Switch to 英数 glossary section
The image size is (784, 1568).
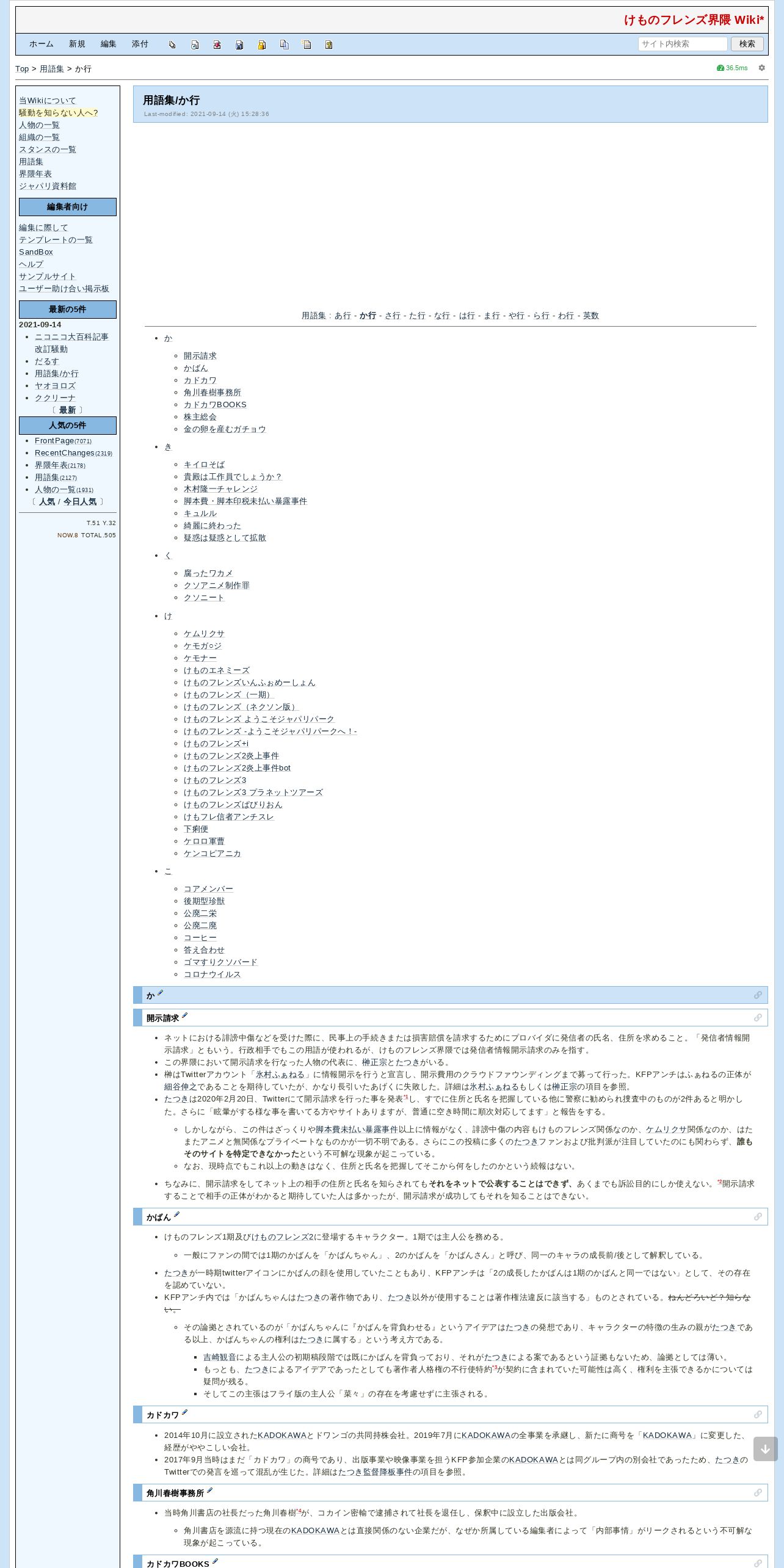click(x=591, y=316)
